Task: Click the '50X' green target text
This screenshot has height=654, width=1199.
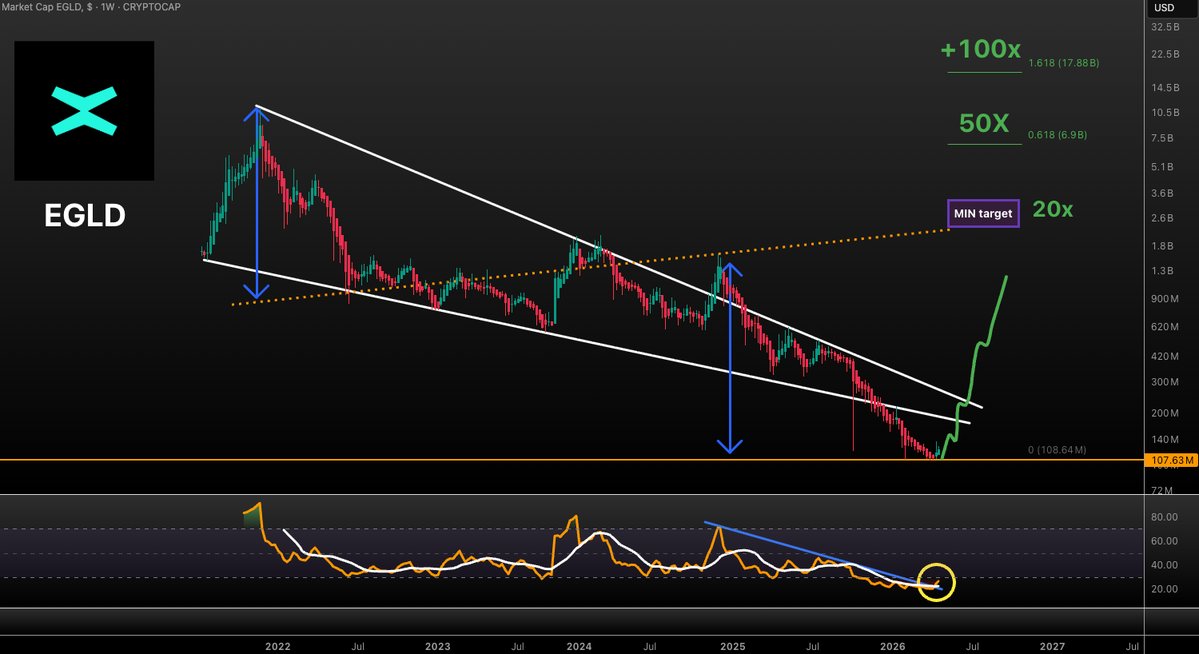Action: (983, 123)
